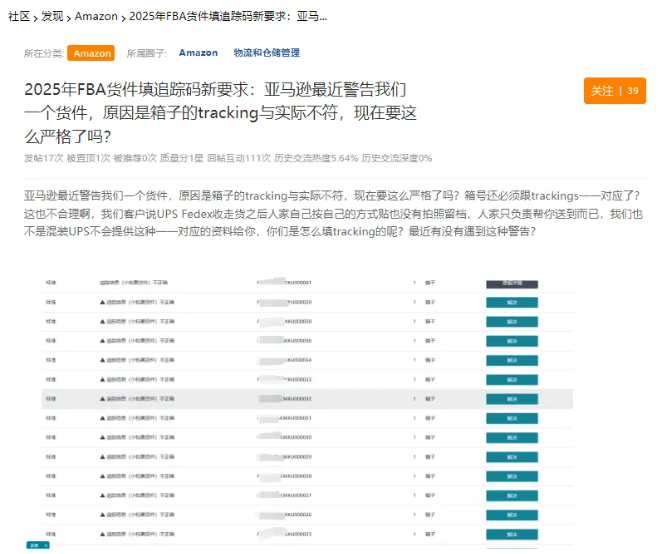Click 解决 for the row ending 000034
The height and width of the screenshot is (554, 659).
point(512,361)
